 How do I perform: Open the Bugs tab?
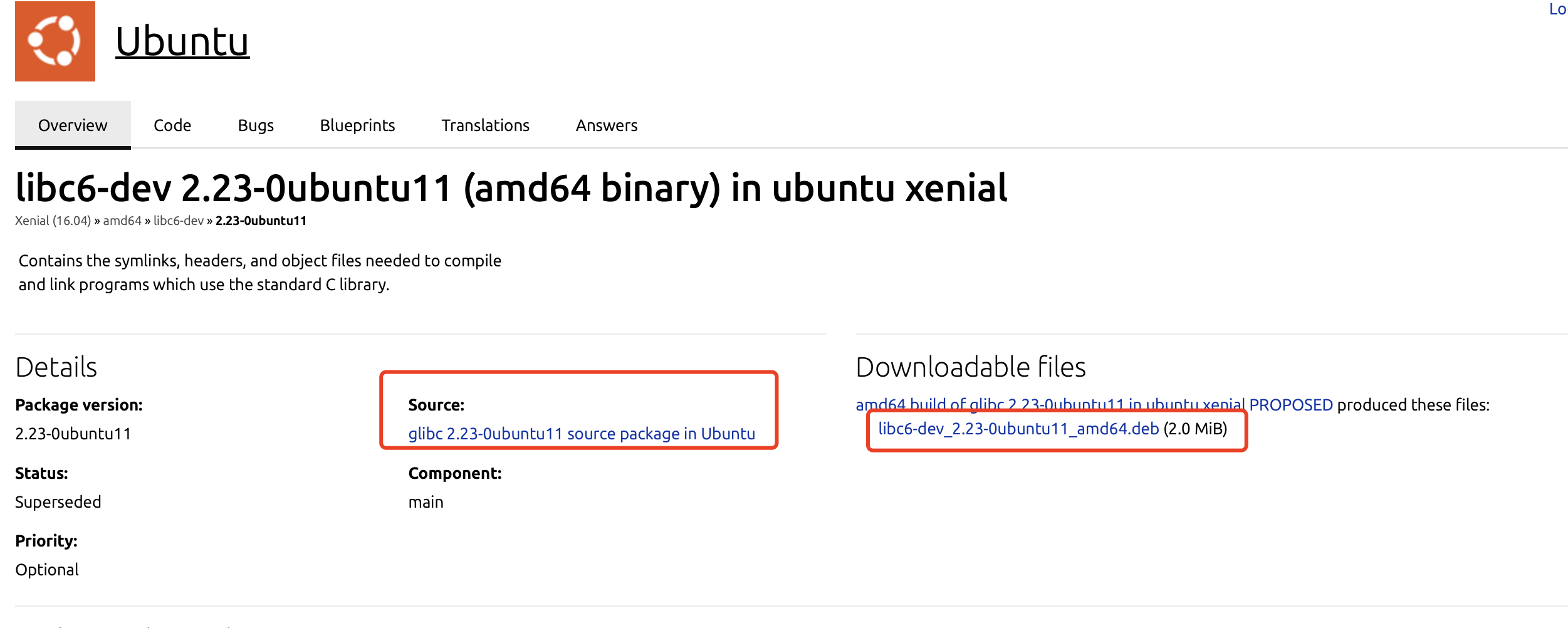click(x=256, y=125)
